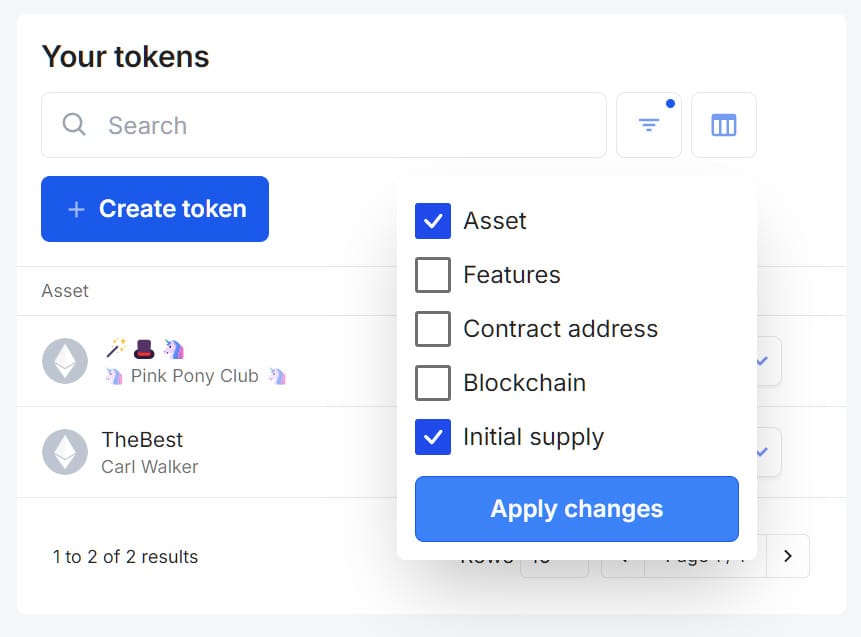Click the Ethereum icon beside Pink Pony Club
861x637 pixels.
64,361
